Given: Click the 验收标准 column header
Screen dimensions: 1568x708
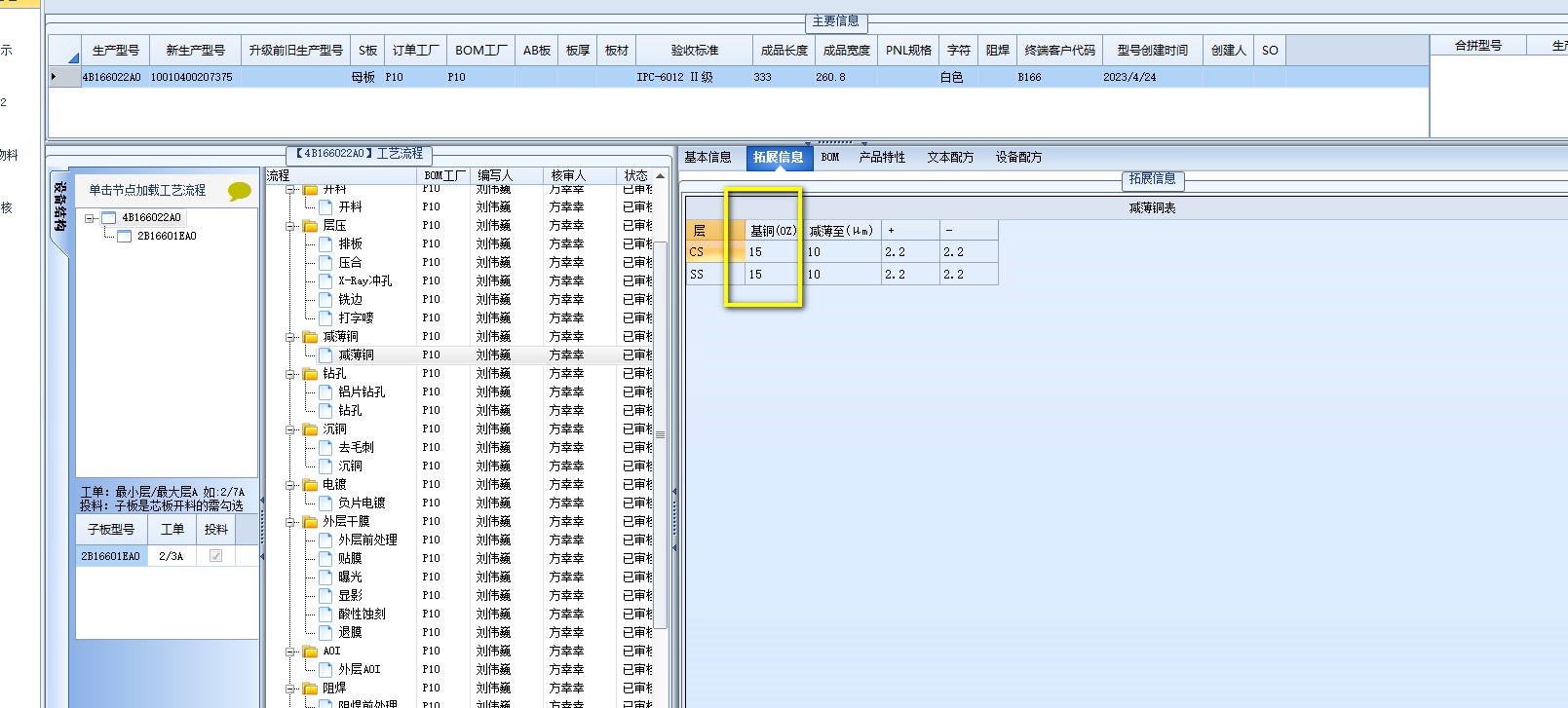Looking at the screenshot, I should point(694,51).
